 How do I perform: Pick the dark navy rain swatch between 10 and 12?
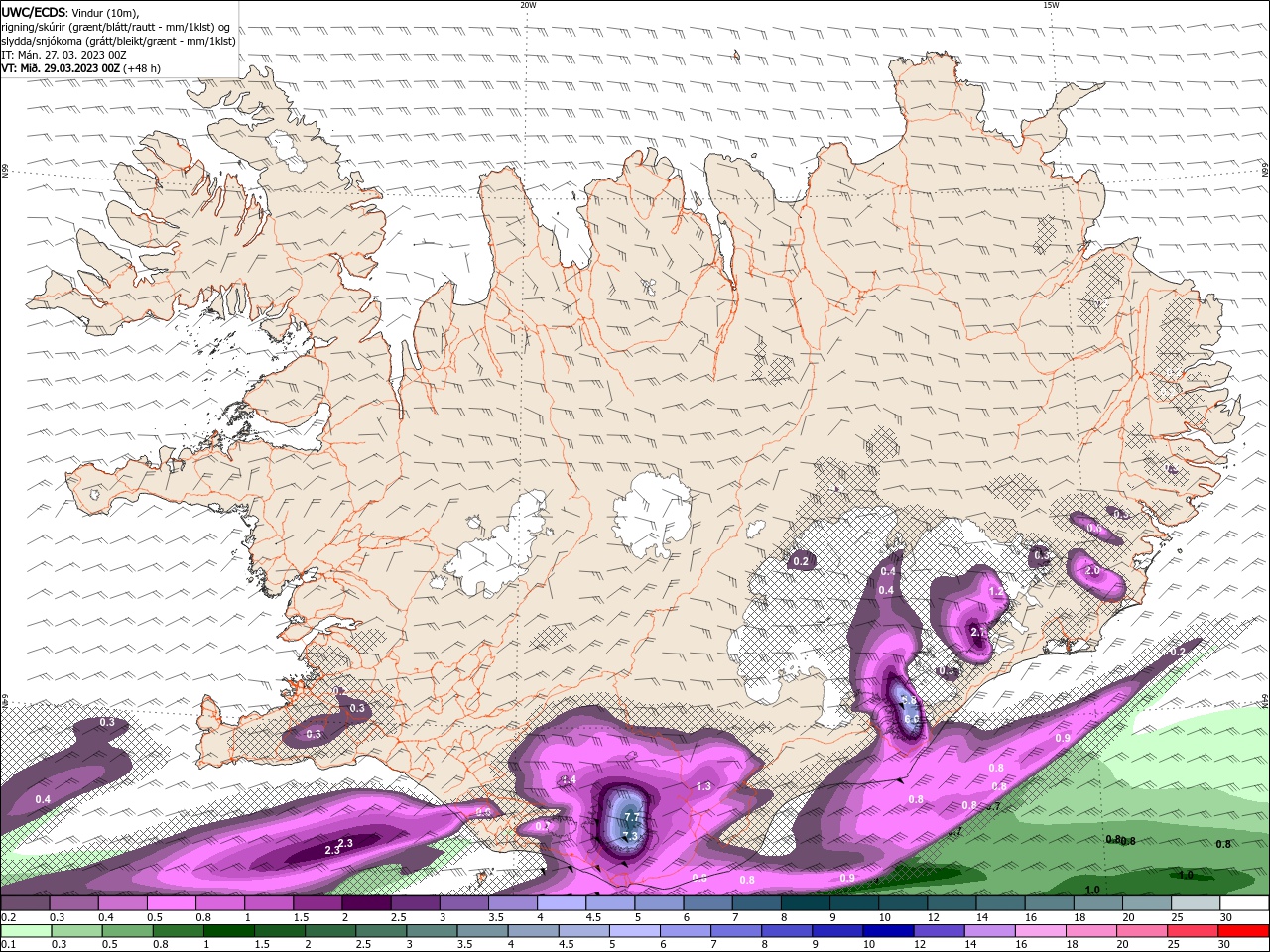(x=887, y=931)
